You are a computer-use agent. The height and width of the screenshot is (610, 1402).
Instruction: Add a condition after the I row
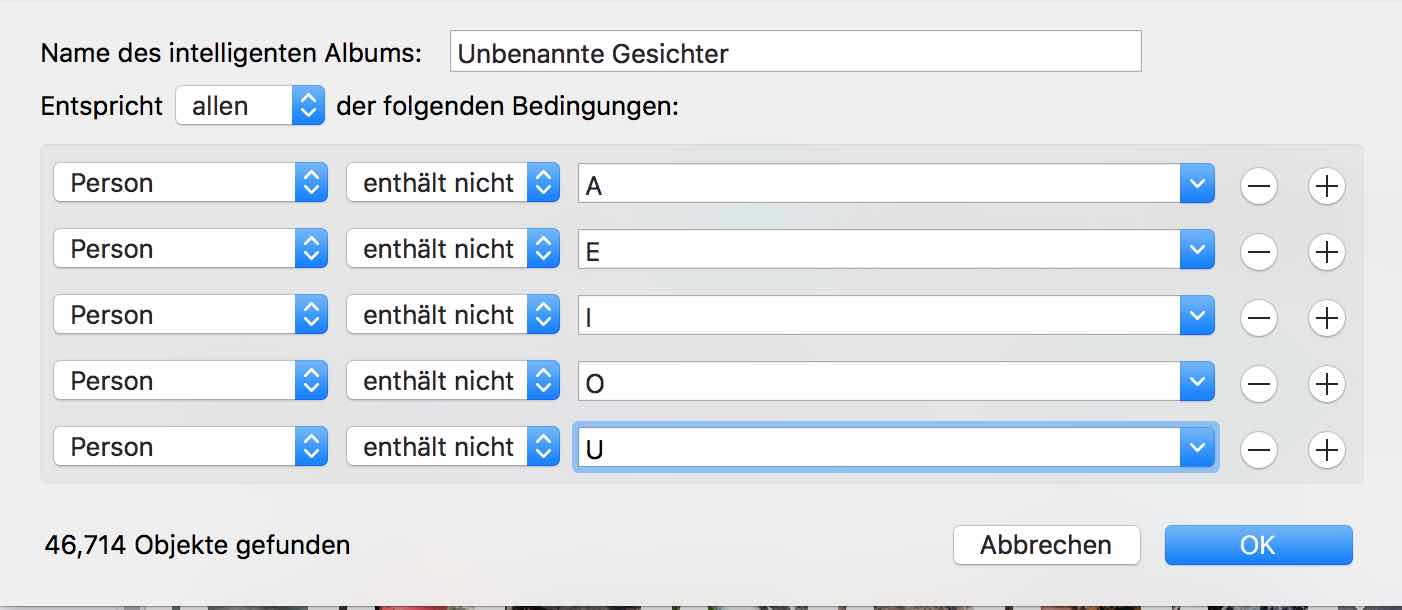(1326, 318)
